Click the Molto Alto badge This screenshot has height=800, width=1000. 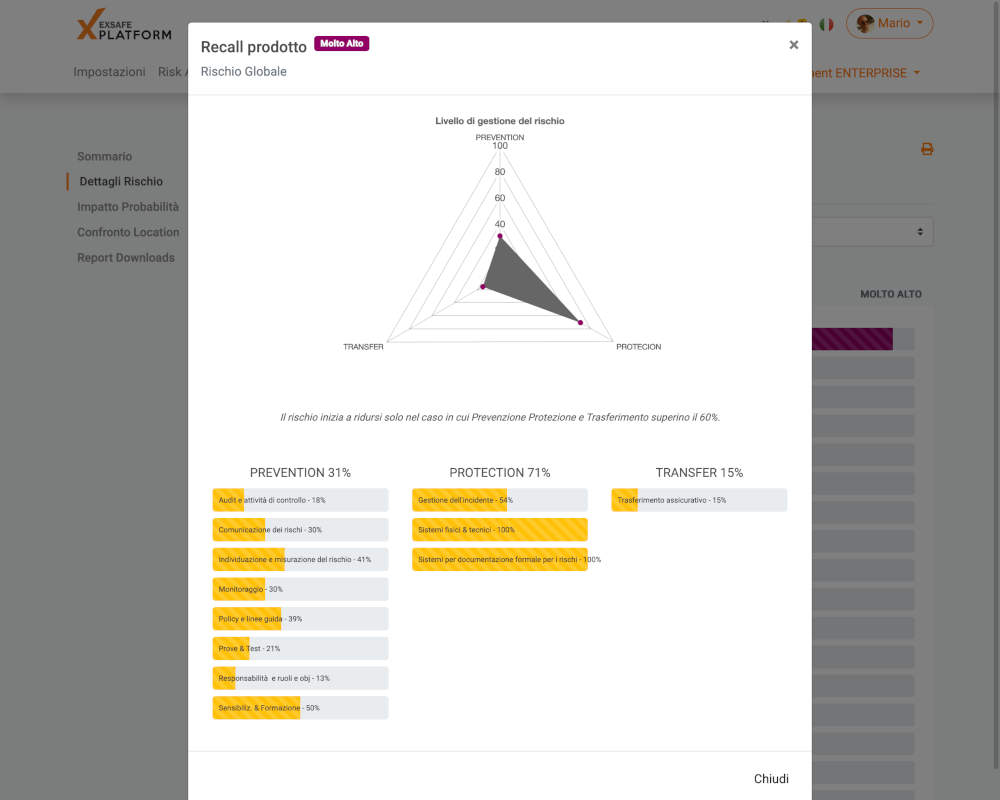[341, 44]
